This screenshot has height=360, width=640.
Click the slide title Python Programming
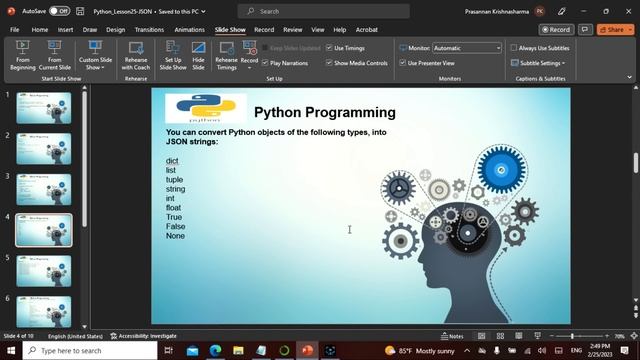pyautogui.click(x=324, y=112)
